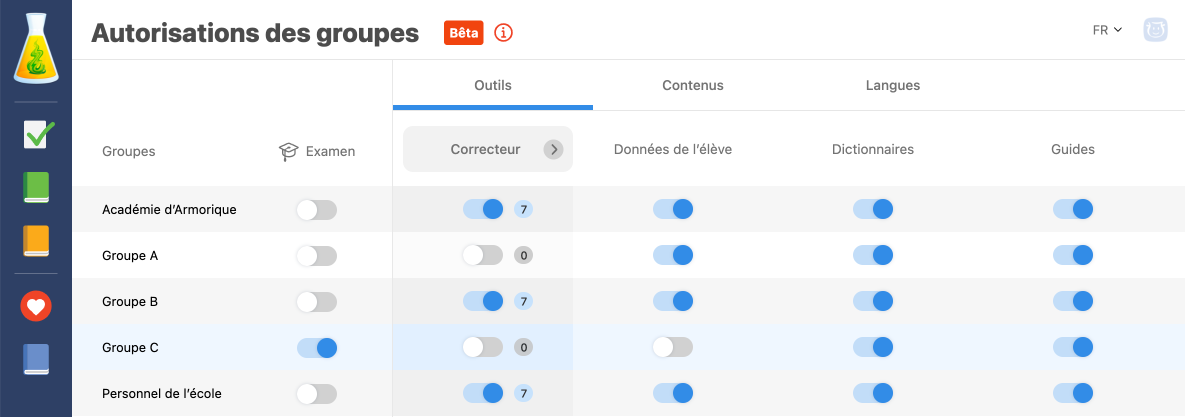Expand Correcteur column with chevron arrow
The width and height of the screenshot is (1185, 417).
(553, 150)
